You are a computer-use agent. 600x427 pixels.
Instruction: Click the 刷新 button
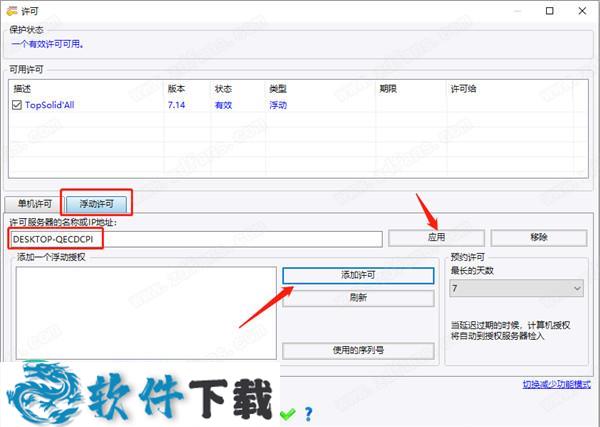(358, 298)
